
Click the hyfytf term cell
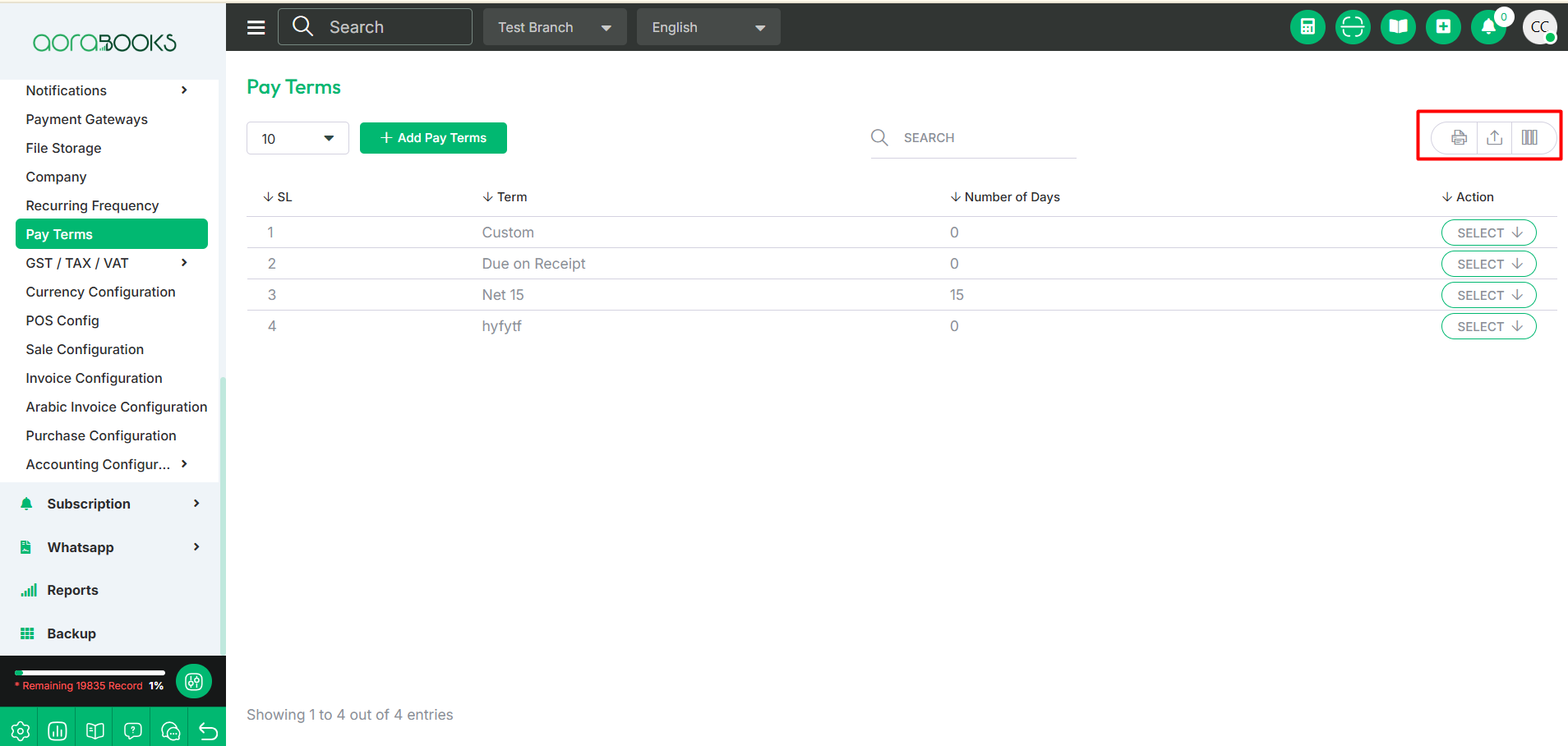pos(501,326)
